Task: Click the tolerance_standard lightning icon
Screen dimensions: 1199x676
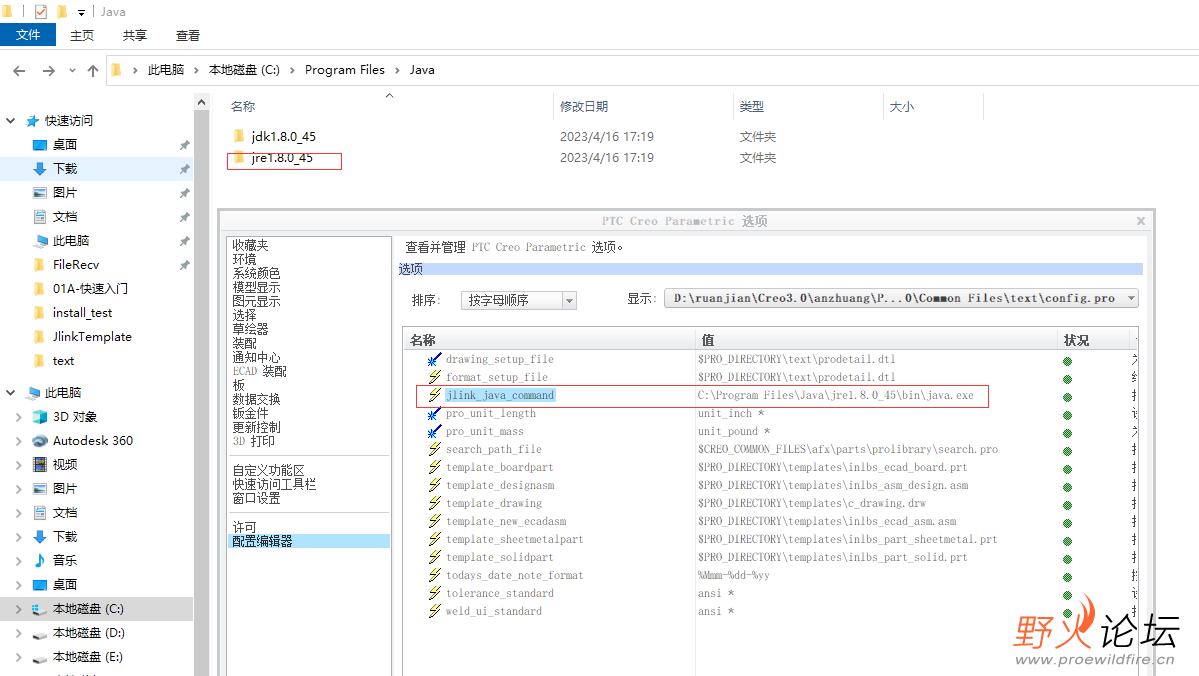Action: tap(434, 593)
